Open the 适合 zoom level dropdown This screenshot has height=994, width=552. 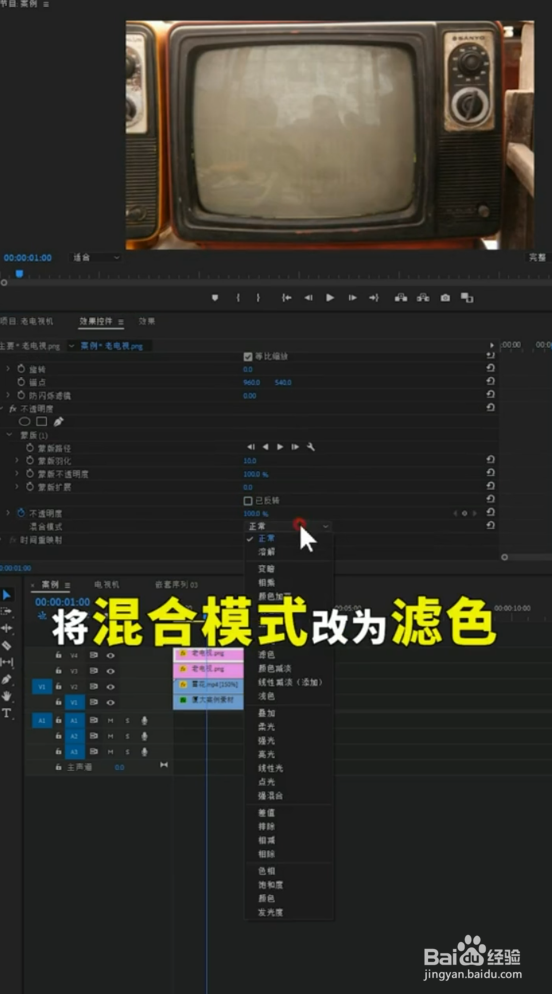pos(95,257)
